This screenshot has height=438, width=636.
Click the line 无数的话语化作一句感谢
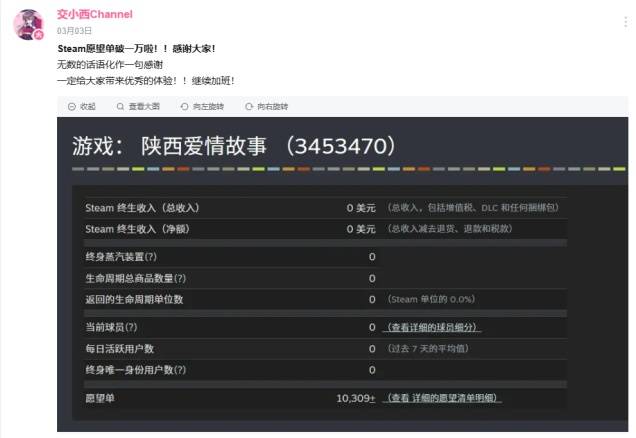tap(110, 64)
